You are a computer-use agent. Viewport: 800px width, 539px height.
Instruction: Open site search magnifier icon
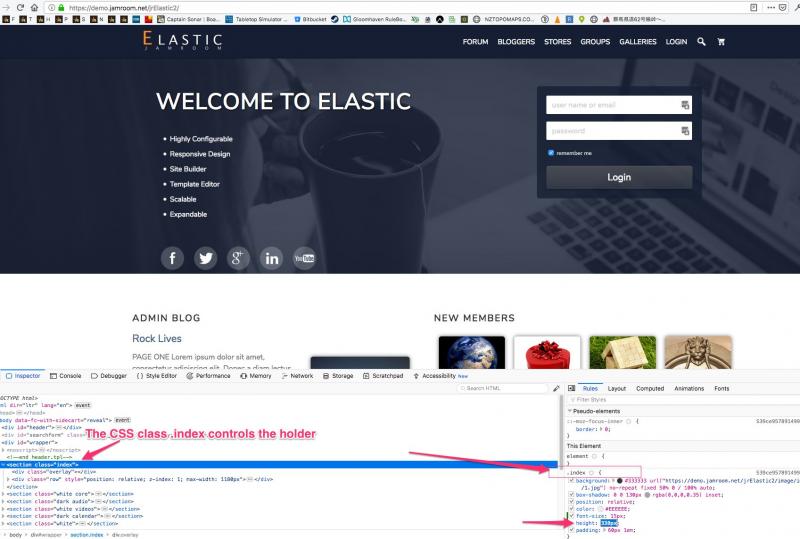[702, 42]
